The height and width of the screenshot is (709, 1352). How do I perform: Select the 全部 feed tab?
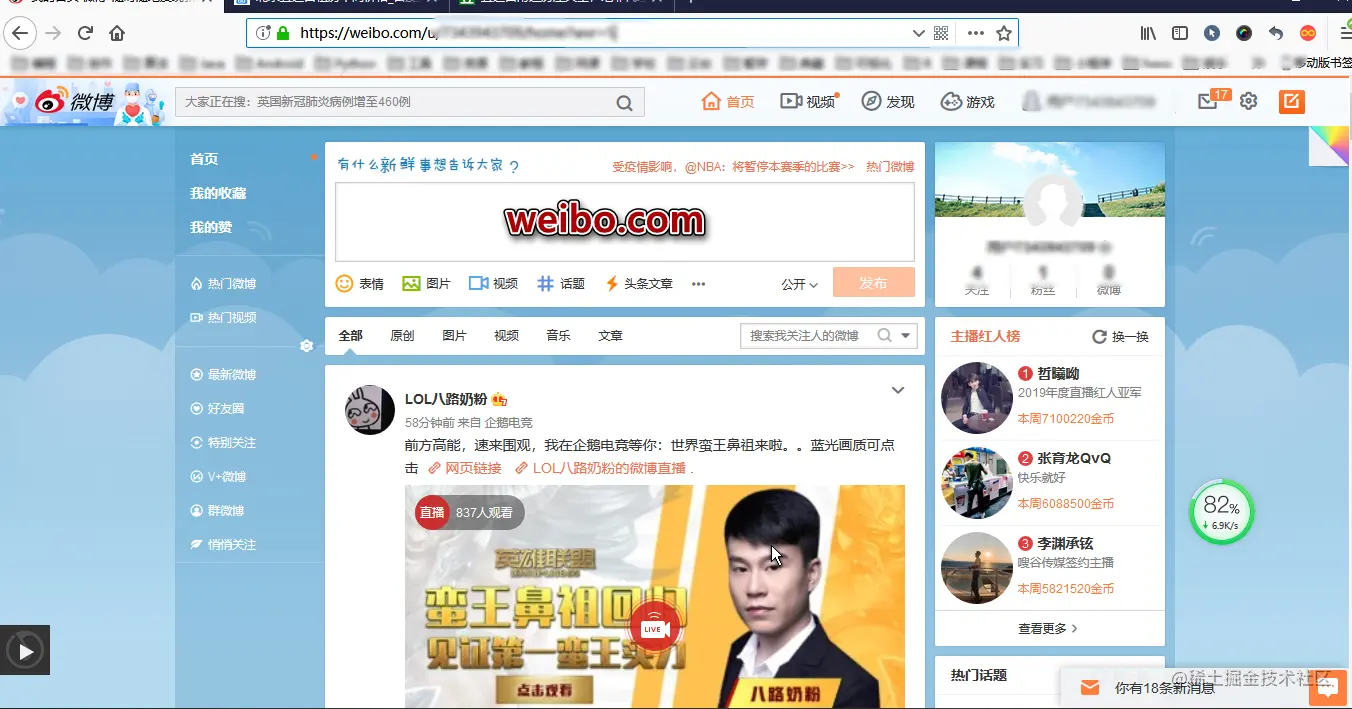pos(350,336)
